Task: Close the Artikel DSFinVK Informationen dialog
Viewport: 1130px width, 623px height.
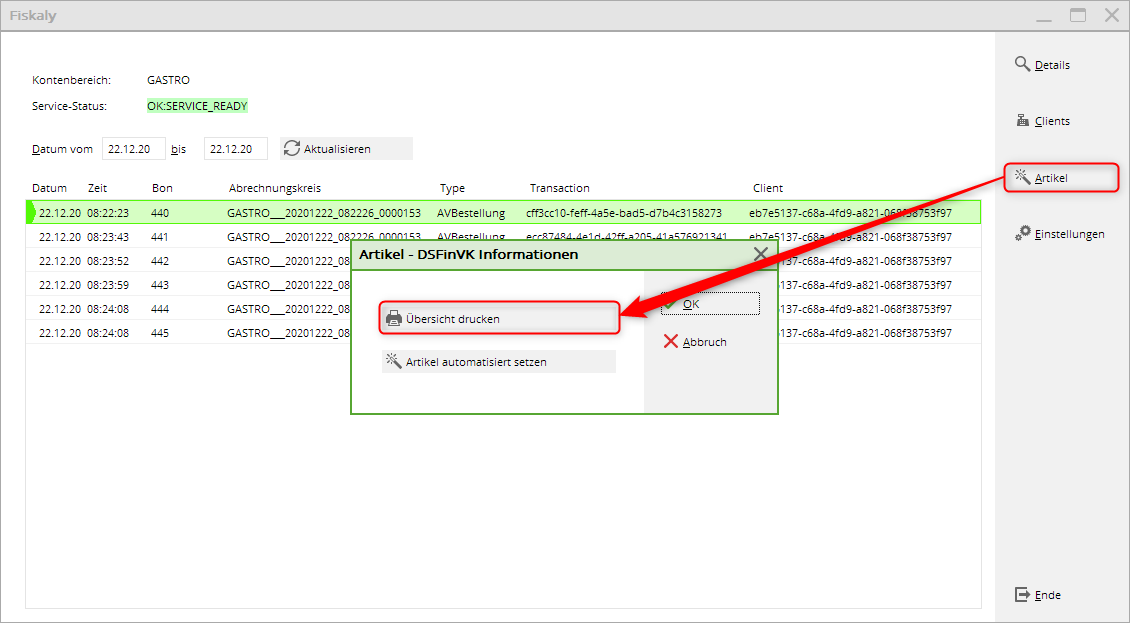Action: click(x=760, y=254)
